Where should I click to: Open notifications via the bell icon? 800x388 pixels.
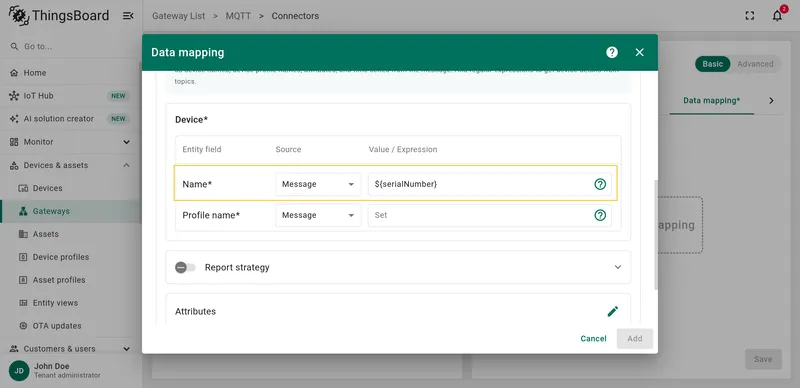(x=777, y=16)
